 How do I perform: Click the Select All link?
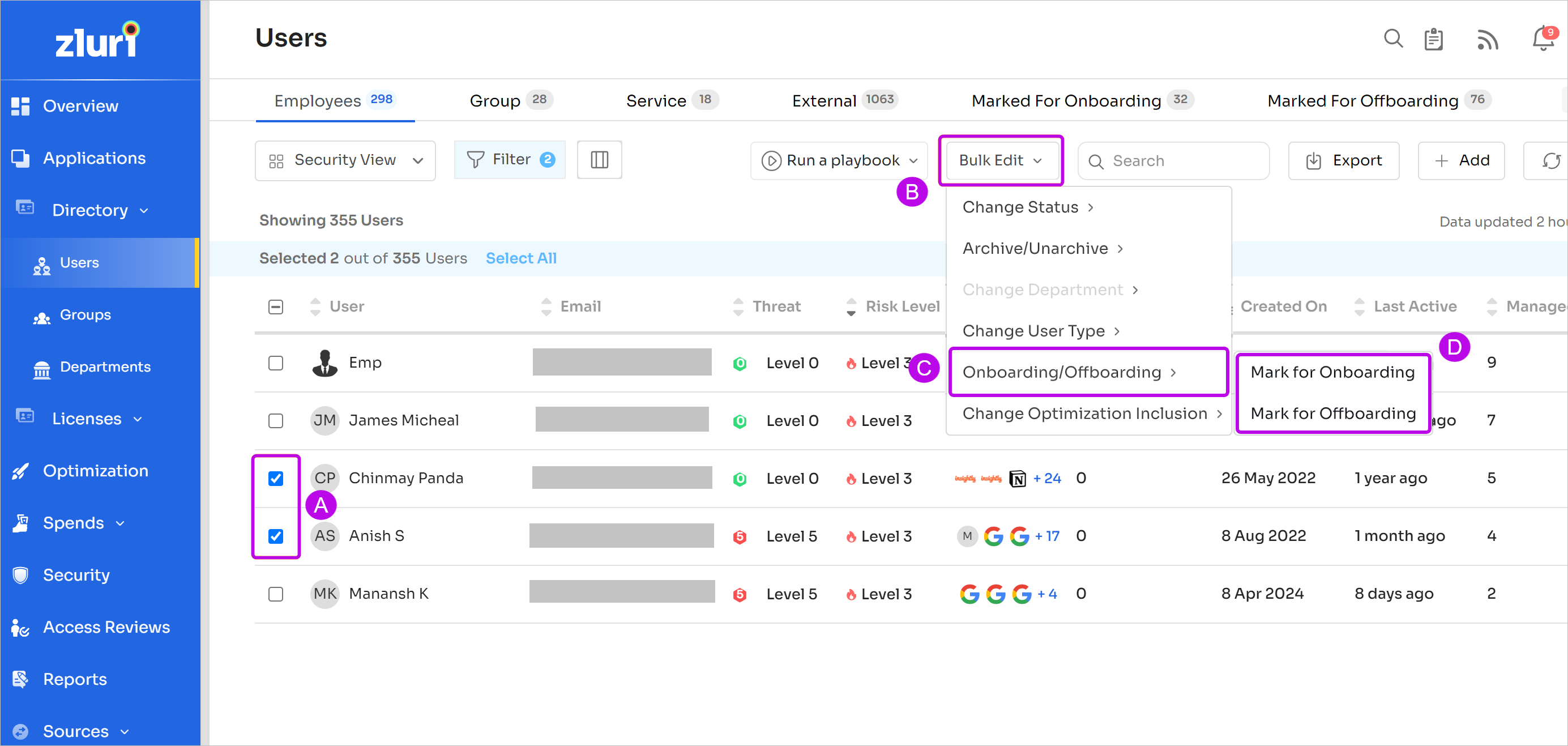[521, 258]
